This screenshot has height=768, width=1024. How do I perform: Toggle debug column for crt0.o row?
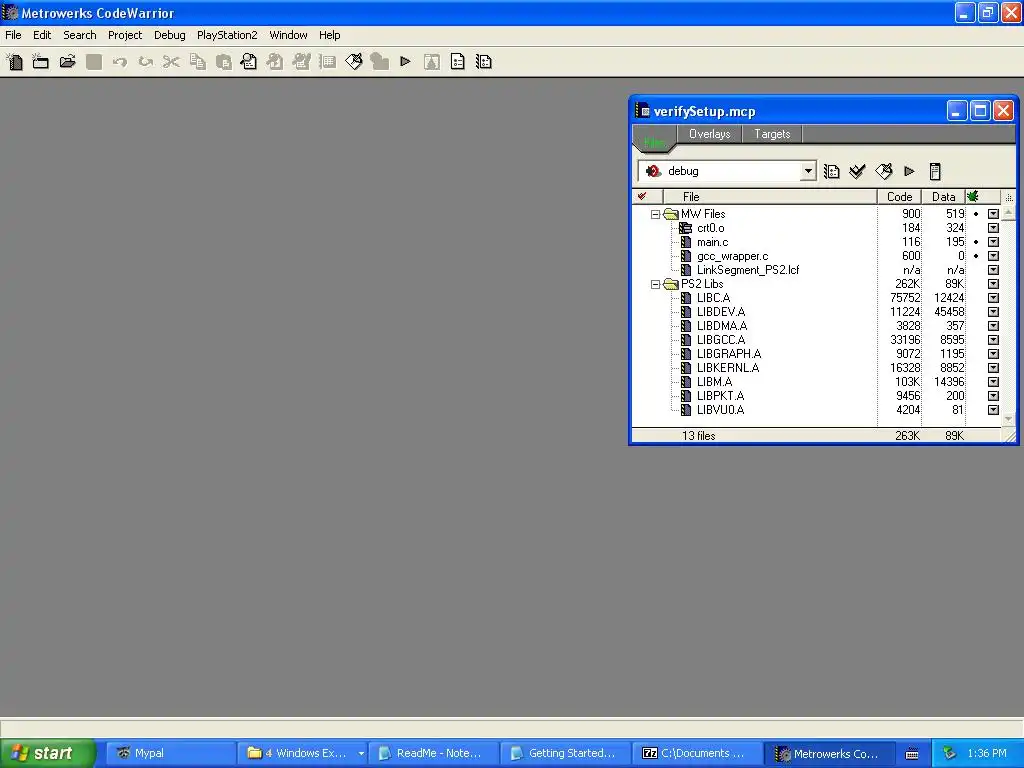pyautogui.click(x=976, y=228)
